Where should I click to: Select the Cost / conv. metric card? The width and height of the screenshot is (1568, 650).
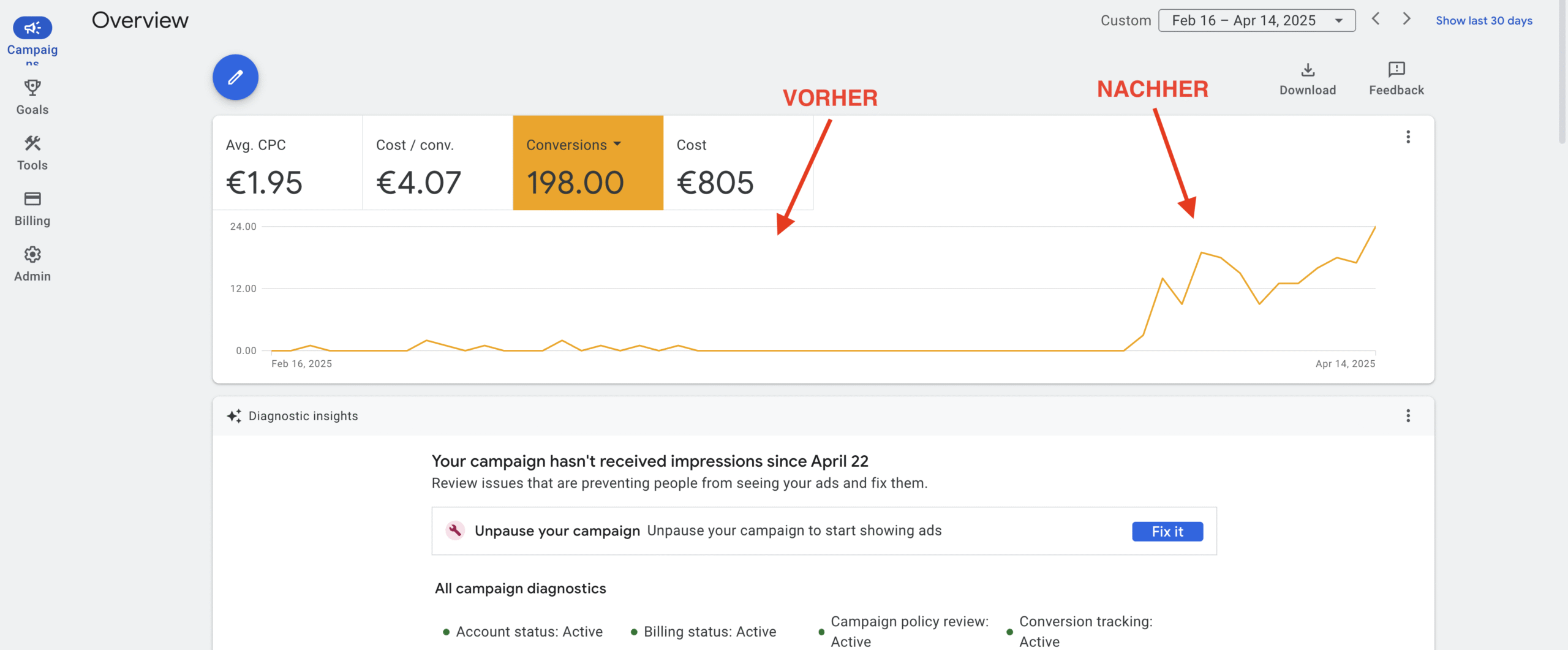pyautogui.click(x=437, y=163)
